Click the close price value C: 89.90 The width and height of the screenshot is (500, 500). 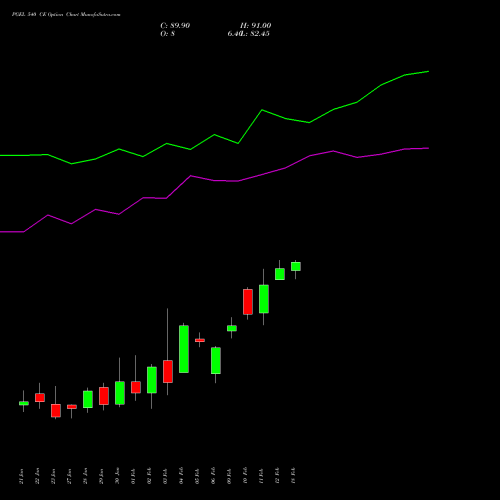[x=175, y=26]
